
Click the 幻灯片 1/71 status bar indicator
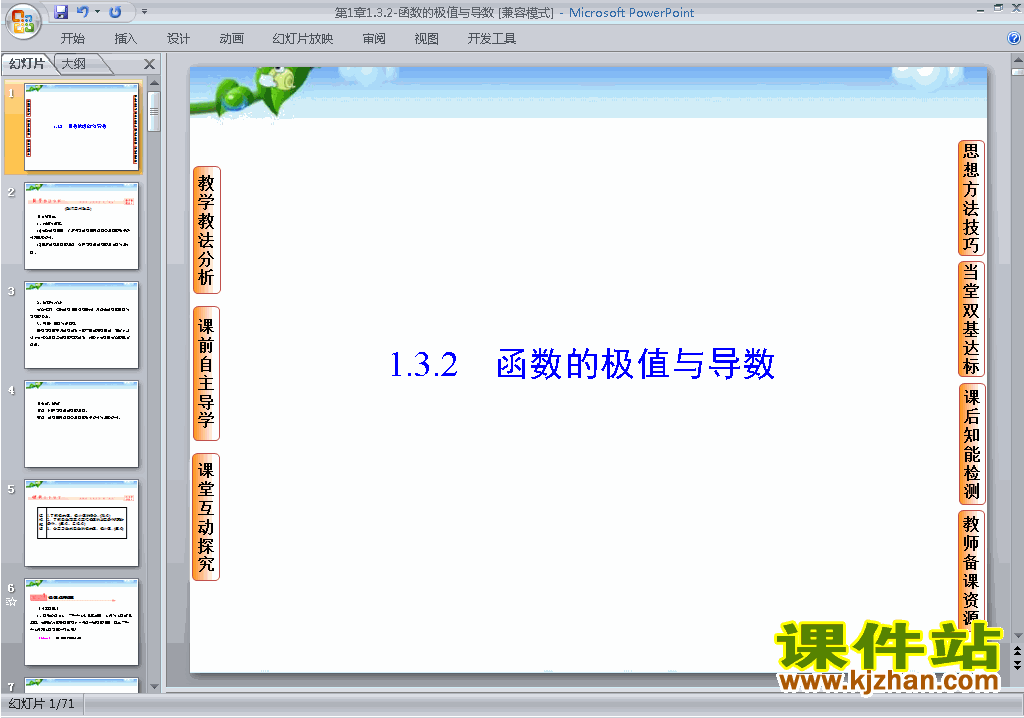click(42, 704)
